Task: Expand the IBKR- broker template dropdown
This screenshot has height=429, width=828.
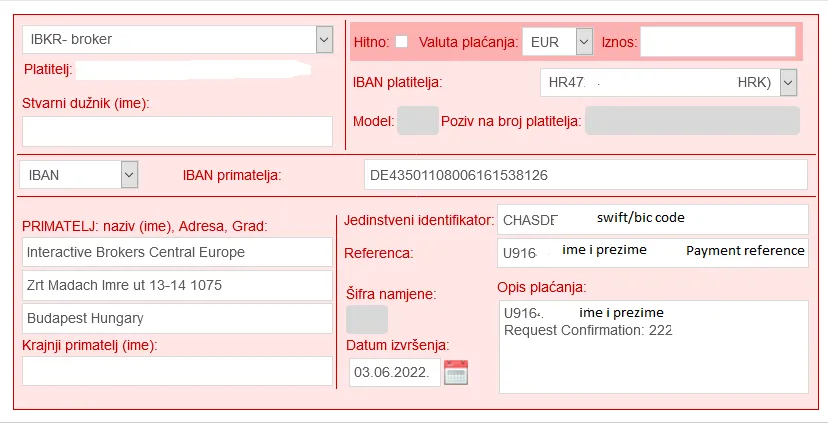Action: pyautogui.click(x=324, y=40)
